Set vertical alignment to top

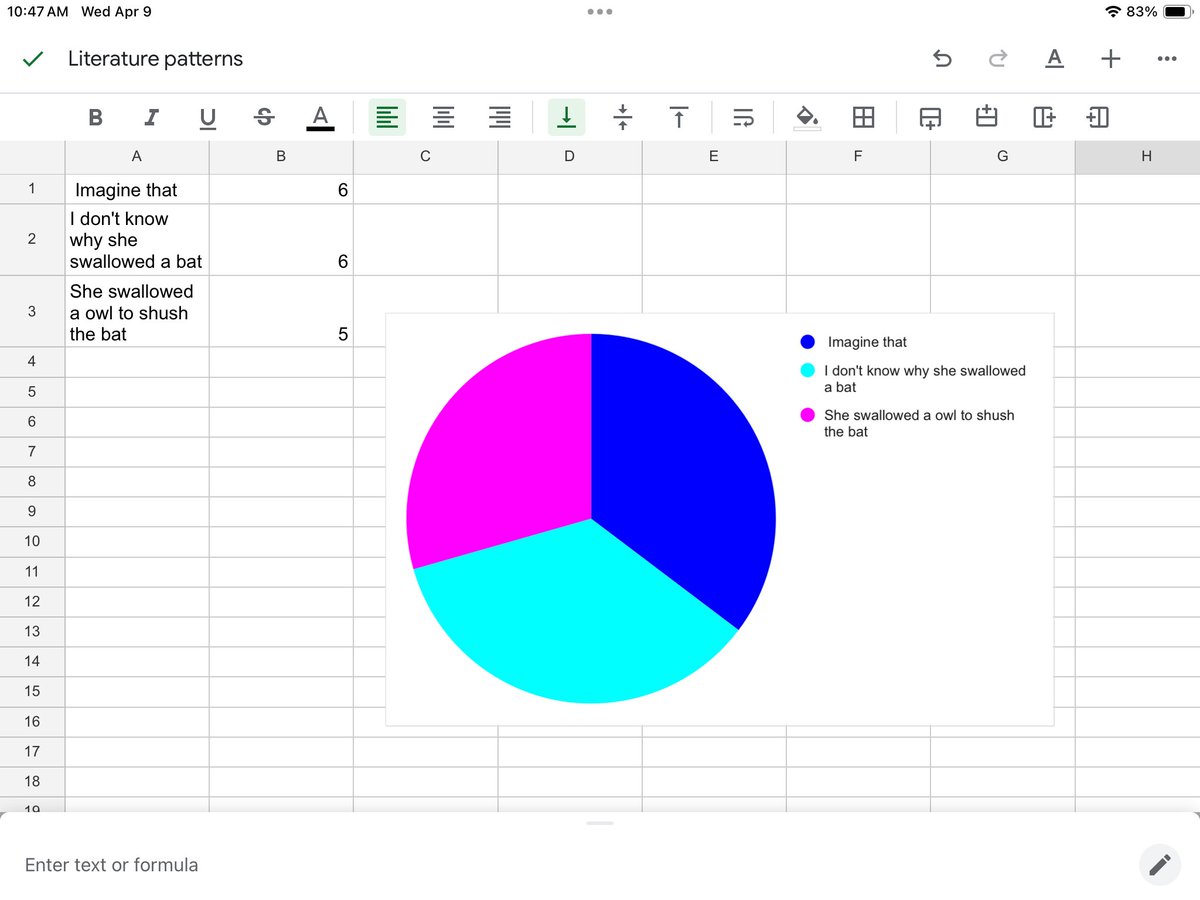coord(679,117)
